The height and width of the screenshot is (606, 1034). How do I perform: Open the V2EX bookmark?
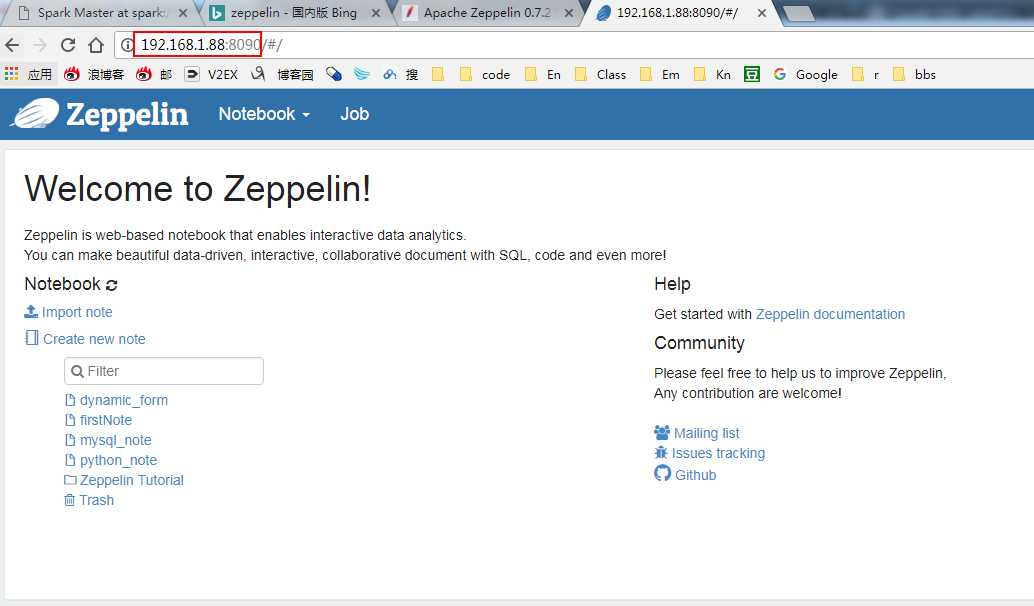[211, 74]
